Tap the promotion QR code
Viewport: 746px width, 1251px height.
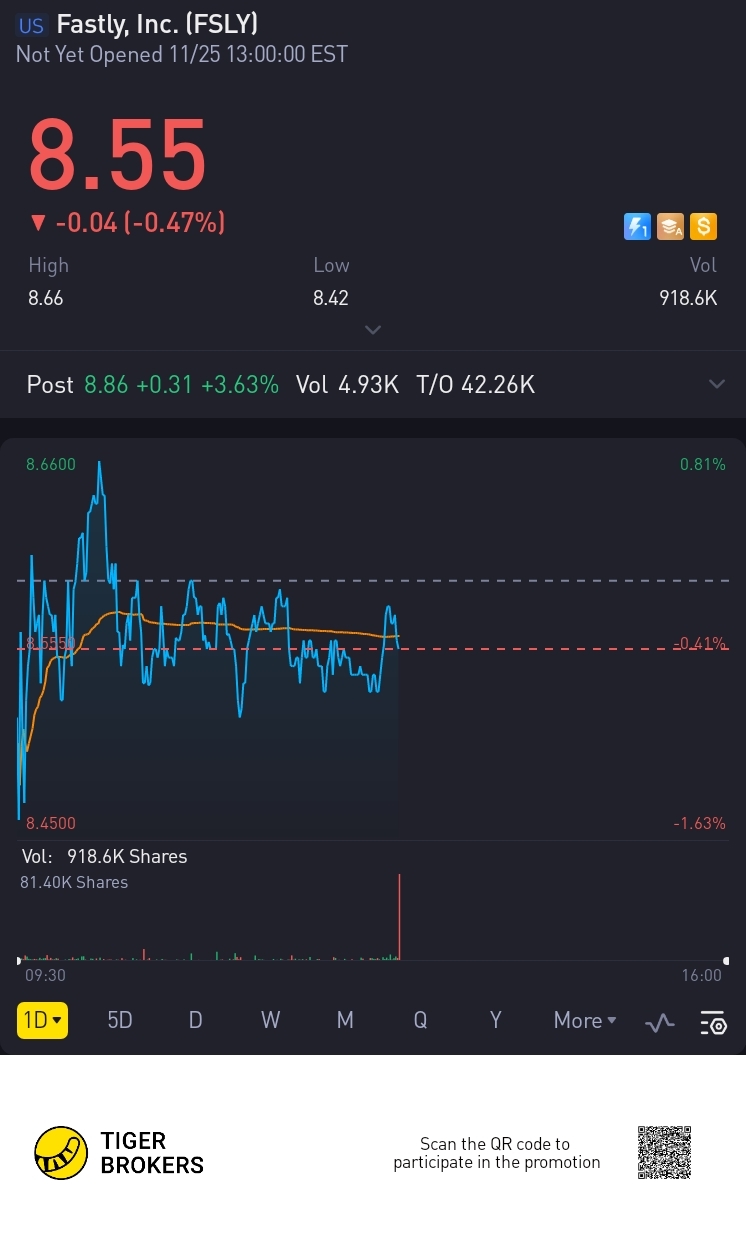pyautogui.click(x=664, y=1153)
